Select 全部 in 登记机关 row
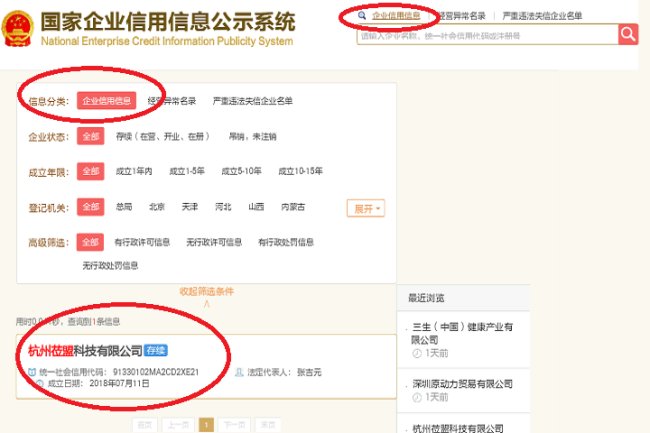 91,207
